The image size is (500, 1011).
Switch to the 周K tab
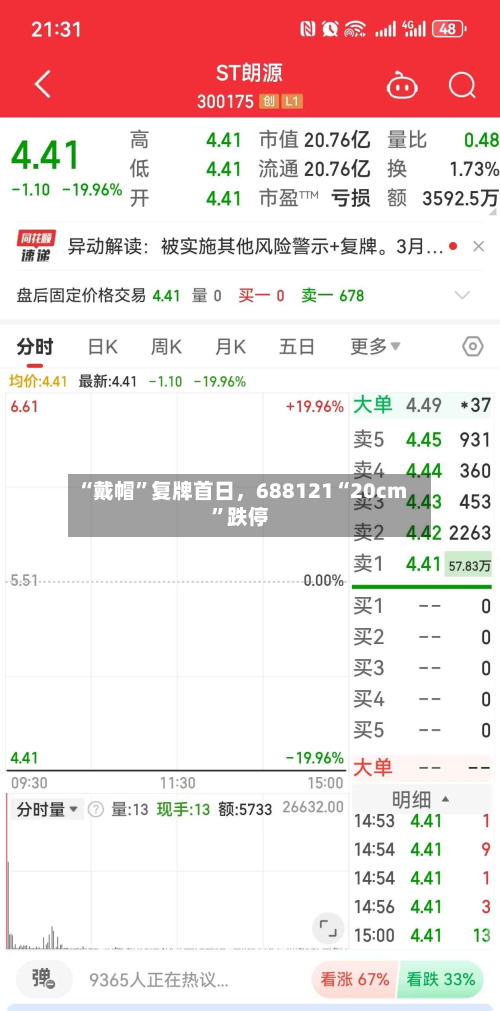click(166, 347)
